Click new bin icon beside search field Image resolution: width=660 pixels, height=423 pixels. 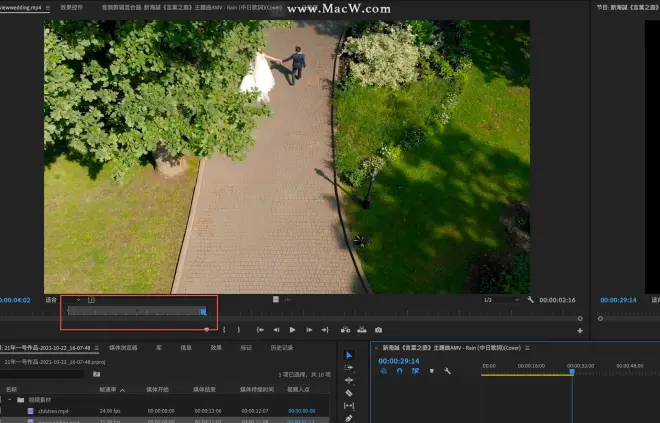[96, 374]
